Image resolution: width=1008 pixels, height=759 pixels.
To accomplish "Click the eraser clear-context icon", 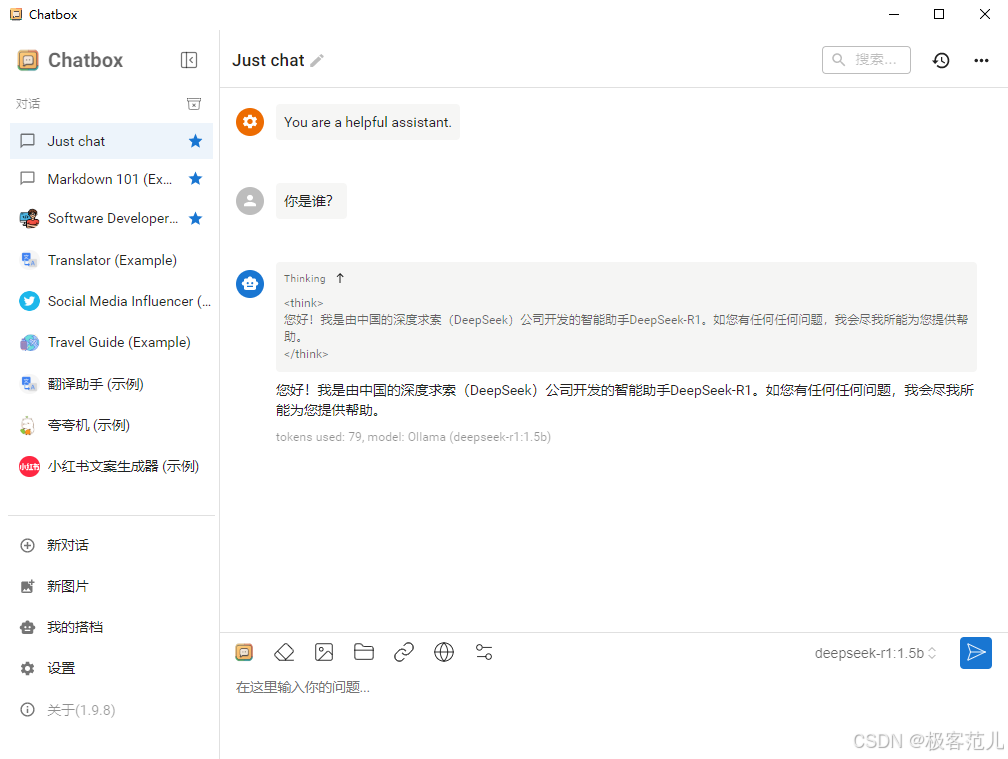I will [x=284, y=652].
